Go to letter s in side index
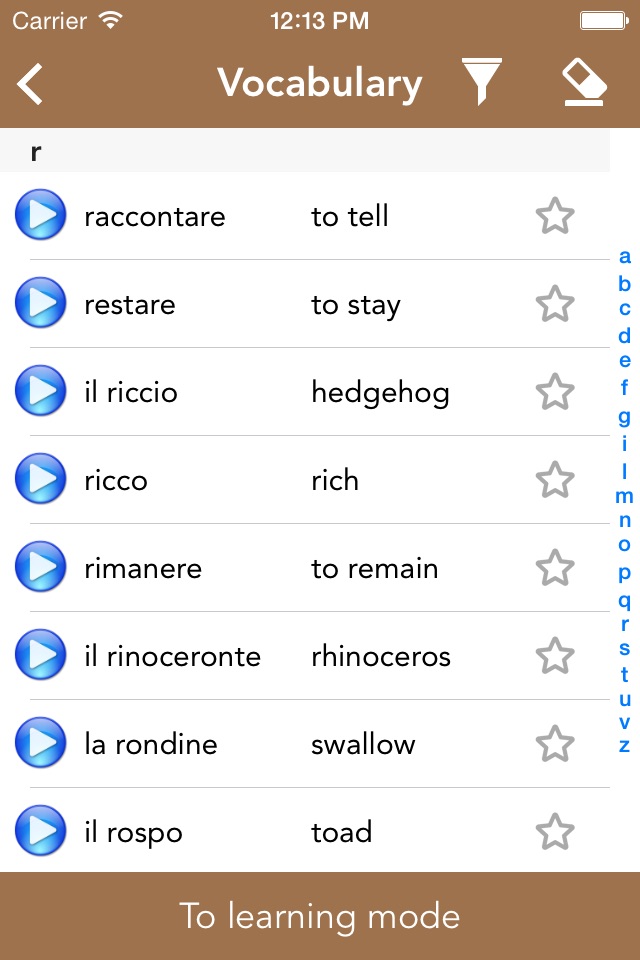Viewport: 640px width, 960px height. [x=625, y=648]
